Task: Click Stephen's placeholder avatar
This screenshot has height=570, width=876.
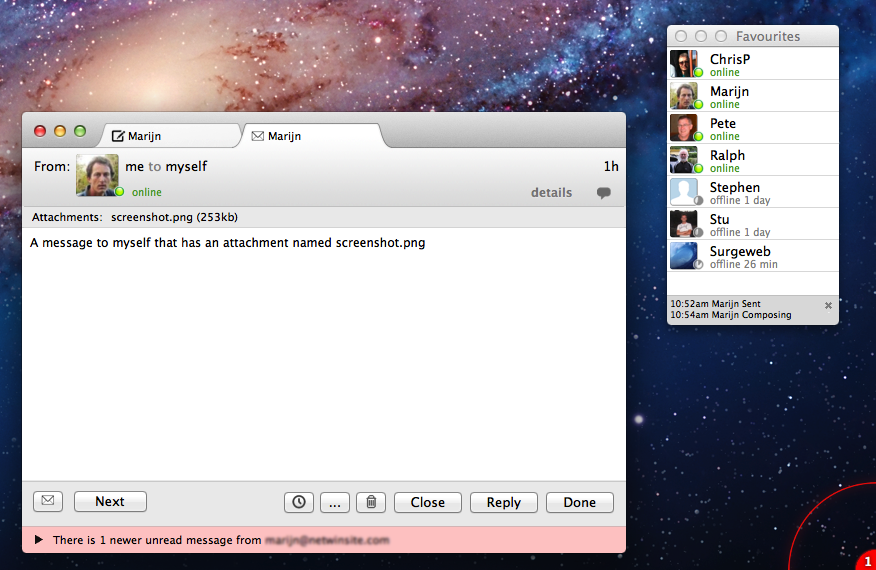Action: coord(684,192)
